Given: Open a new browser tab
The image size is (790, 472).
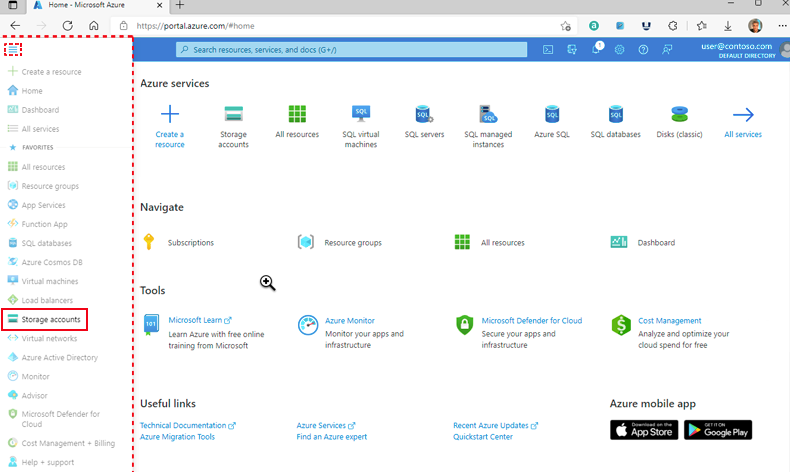Looking at the screenshot, I should (180, 5).
